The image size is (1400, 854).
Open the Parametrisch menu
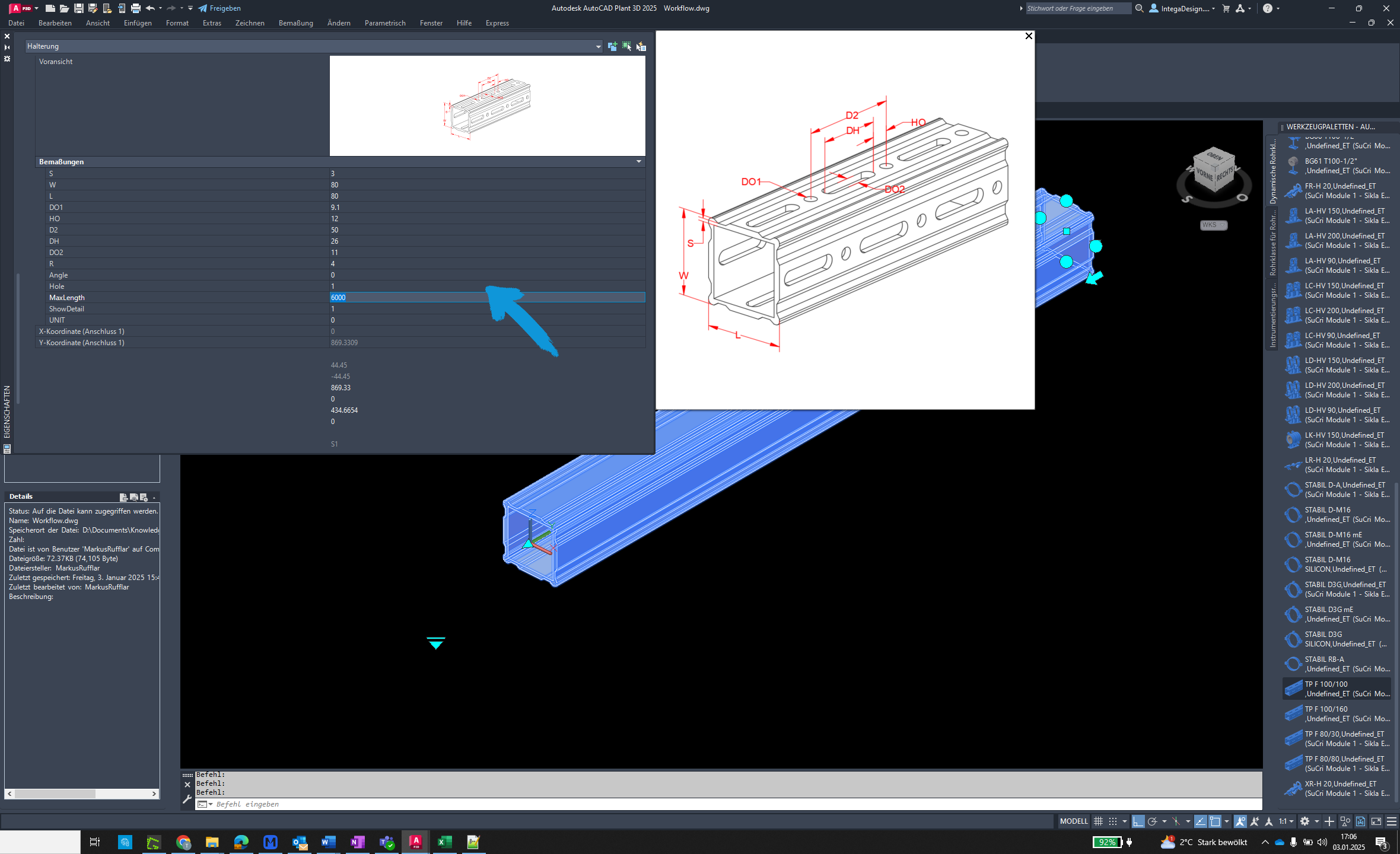coord(385,23)
